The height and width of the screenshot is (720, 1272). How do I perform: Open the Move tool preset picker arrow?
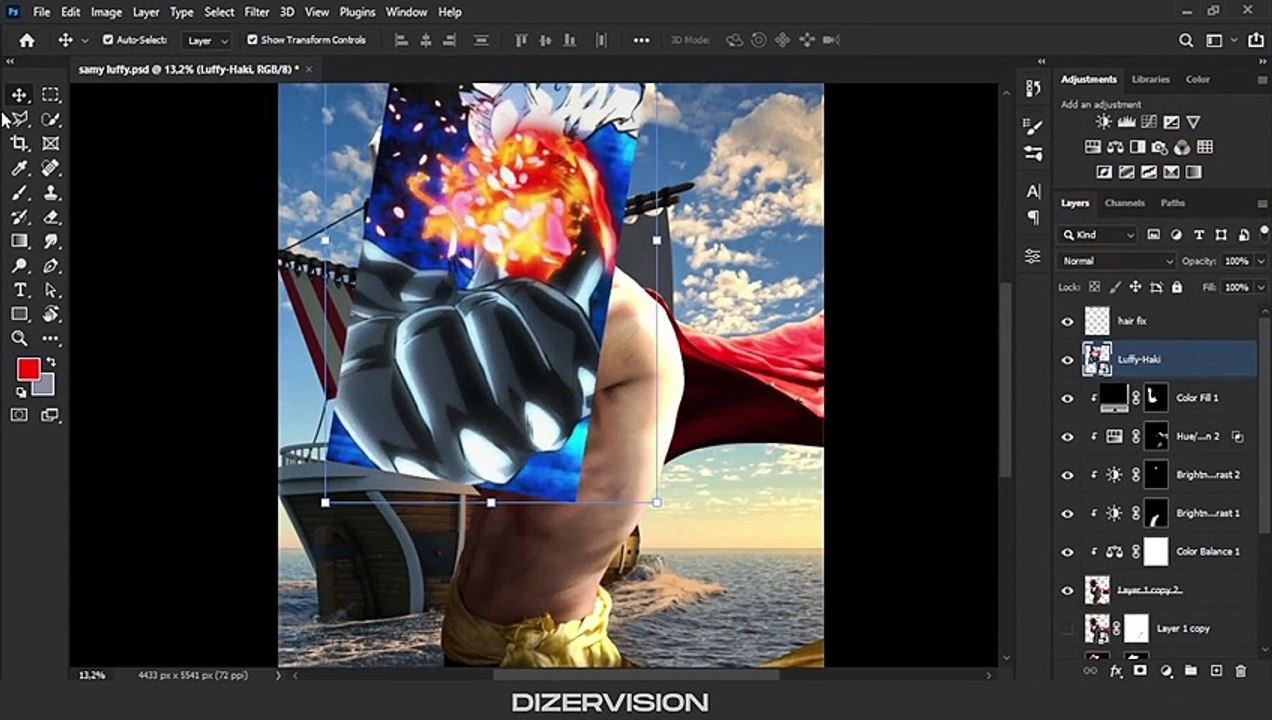pos(85,40)
